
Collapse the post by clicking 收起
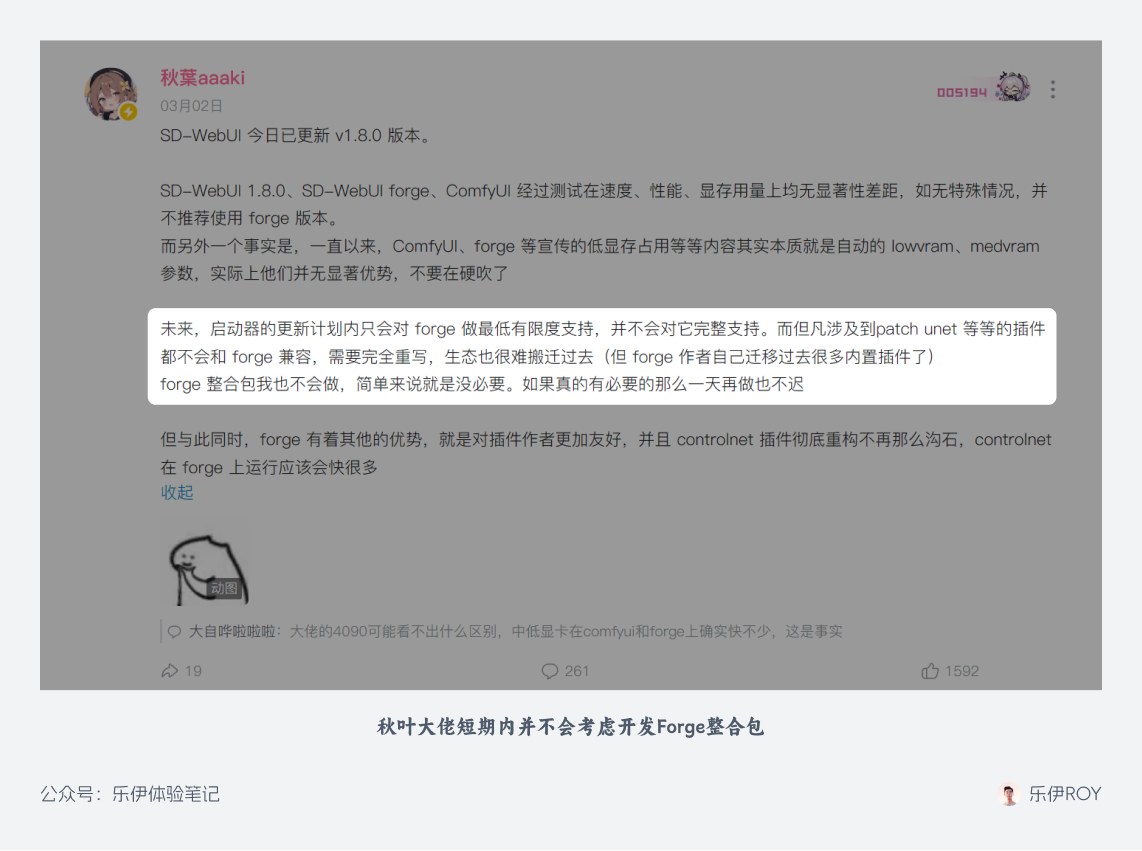coord(177,493)
